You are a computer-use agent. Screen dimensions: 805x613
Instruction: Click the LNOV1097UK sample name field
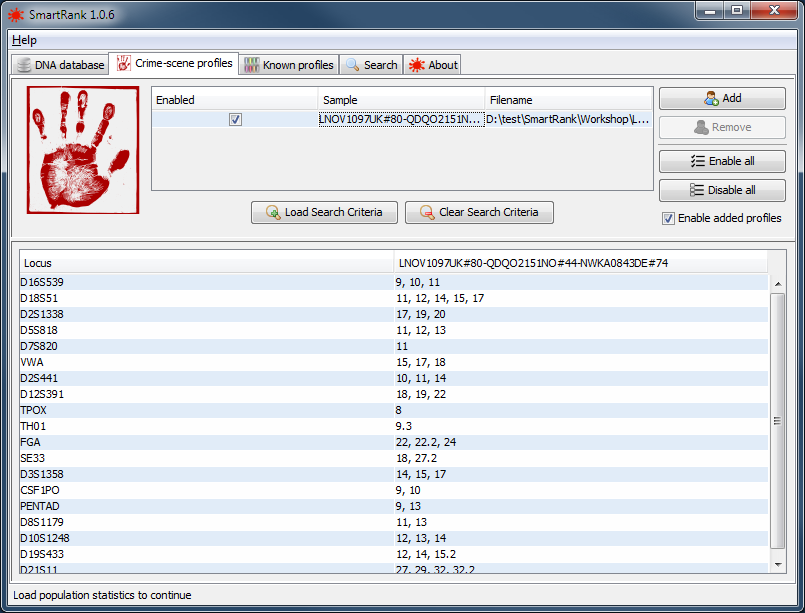pos(396,119)
